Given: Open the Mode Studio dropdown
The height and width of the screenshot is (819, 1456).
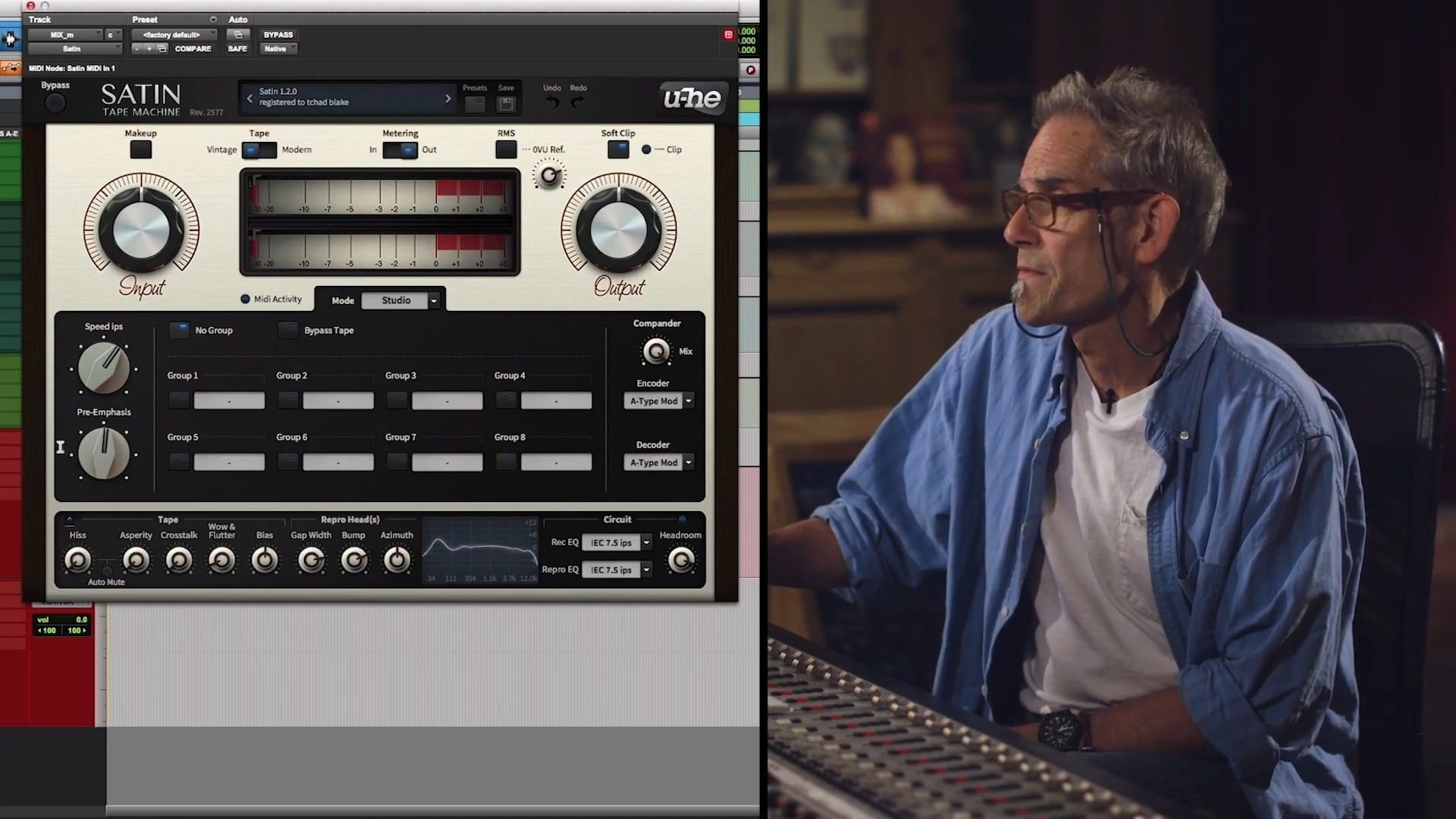Looking at the screenshot, I should click(400, 300).
